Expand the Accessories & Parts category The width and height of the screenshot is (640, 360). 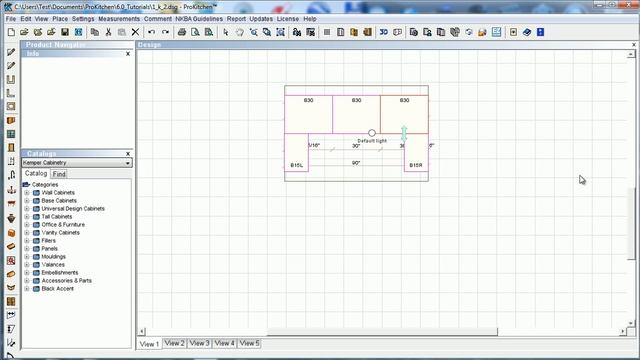(x=27, y=281)
